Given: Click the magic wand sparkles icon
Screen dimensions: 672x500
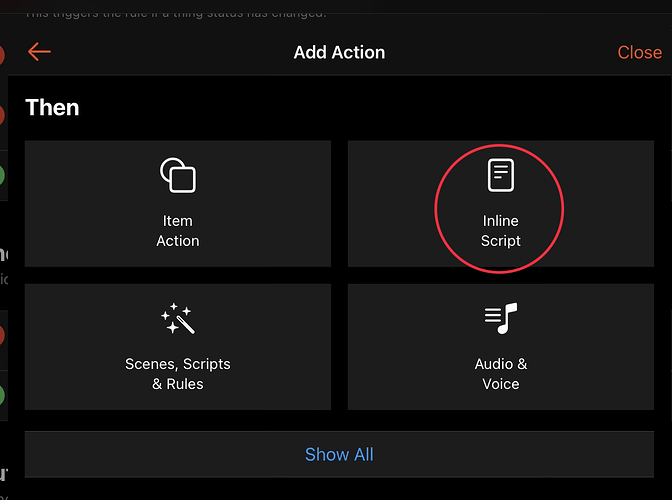Looking at the screenshot, I should pyautogui.click(x=178, y=319).
